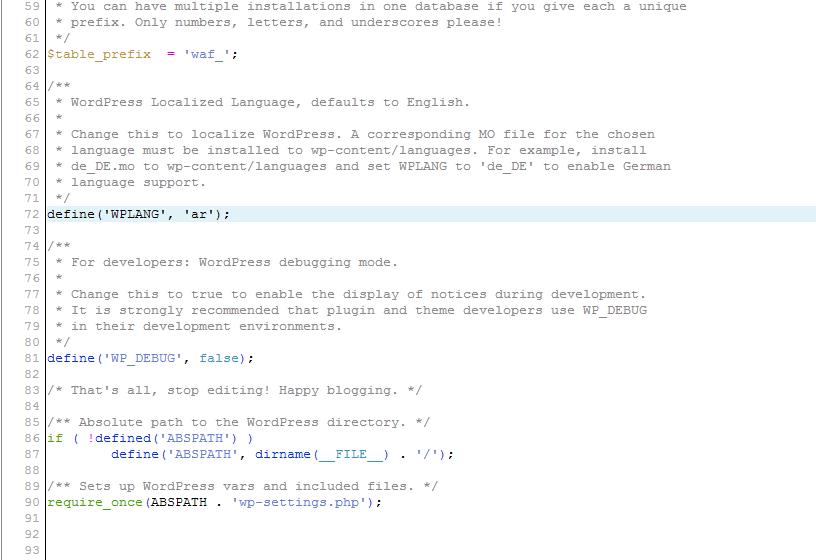Click the dirname function call

pyautogui.click(x=283, y=454)
